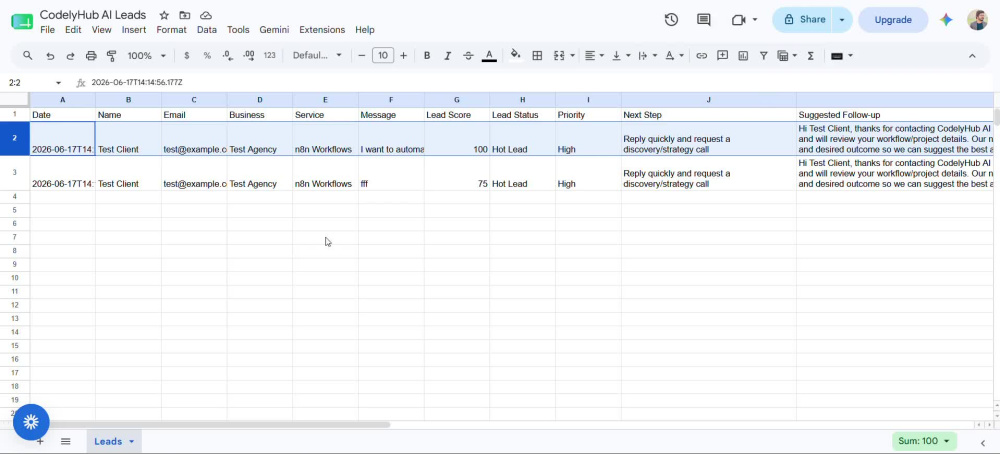Screen dimensions: 1000x454
Task: Toggle bold formatting
Action: (x=427, y=55)
